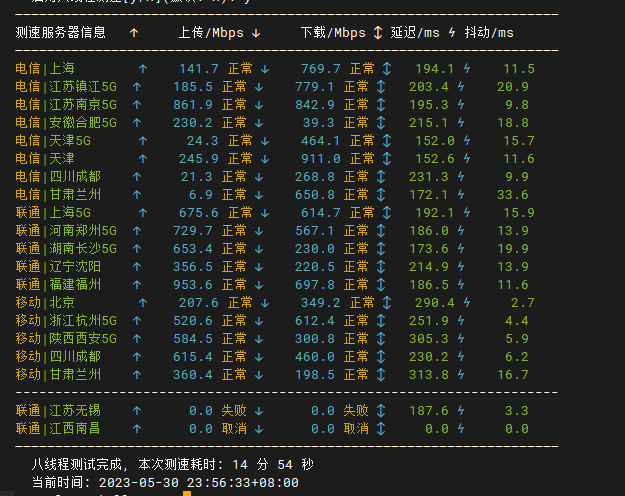Click upload value 615.4 for 移动|四川成都

coord(193,356)
